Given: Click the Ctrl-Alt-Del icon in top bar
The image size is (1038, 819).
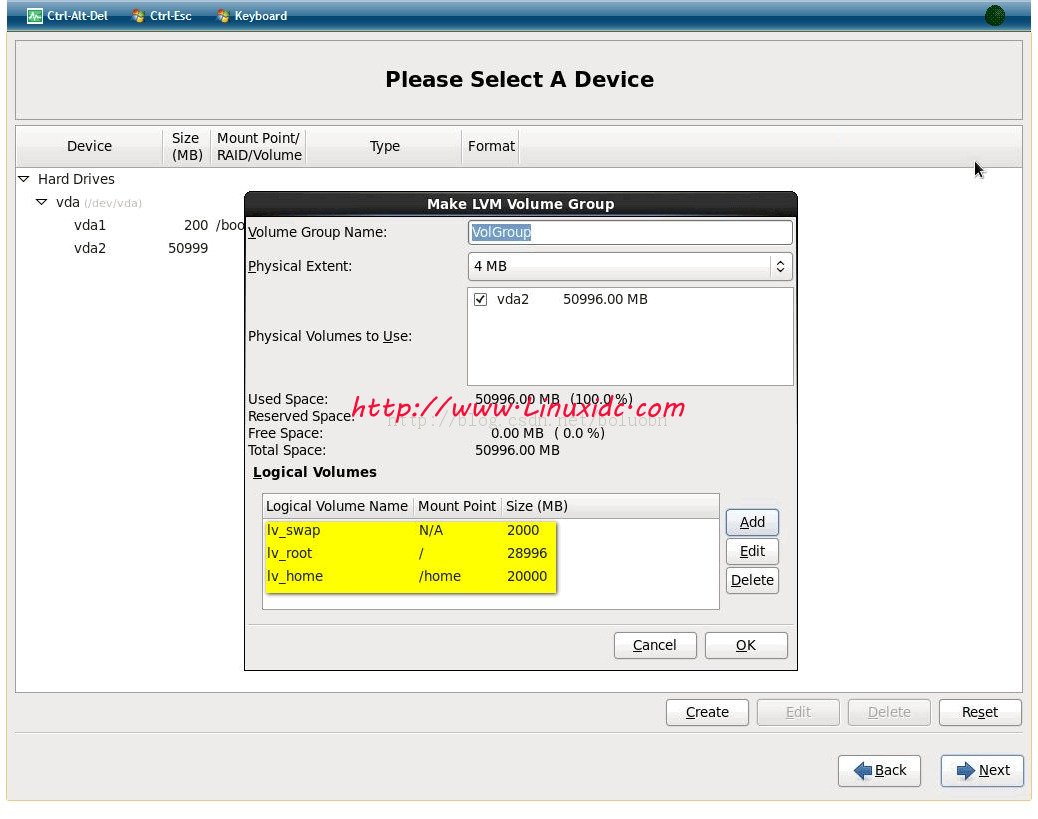Looking at the screenshot, I should (x=35, y=16).
